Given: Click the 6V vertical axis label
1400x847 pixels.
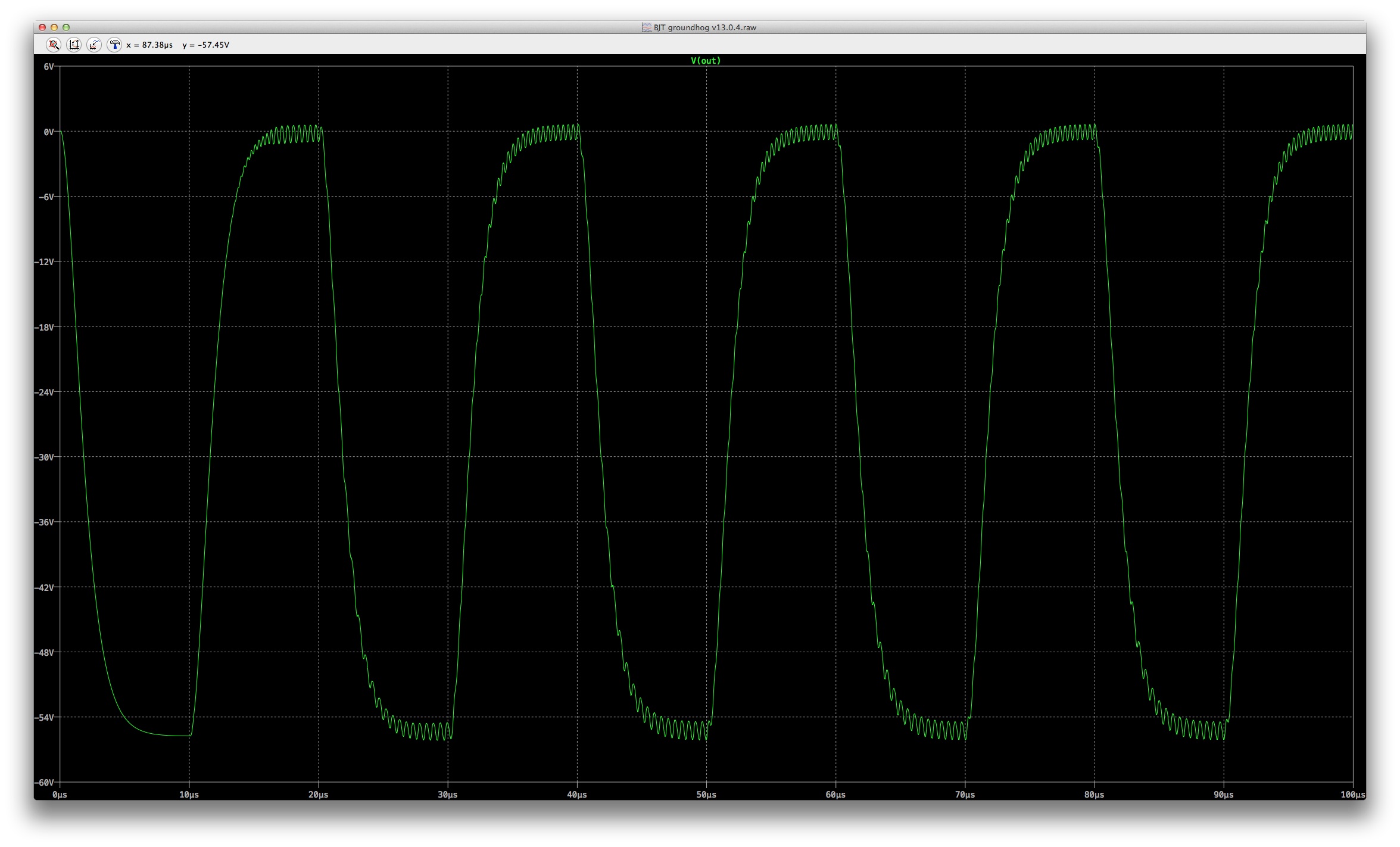Looking at the screenshot, I should point(49,67).
